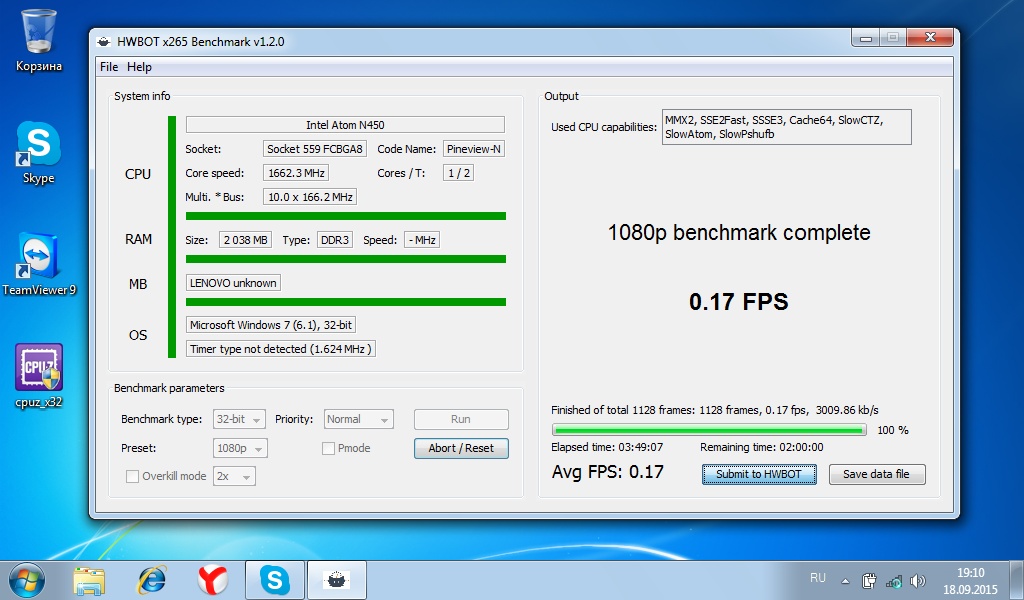Image resolution: width=1024 pixels, height=600 pixels.
Task: Click the HWBOT window title icon
Action: (104, 42)
